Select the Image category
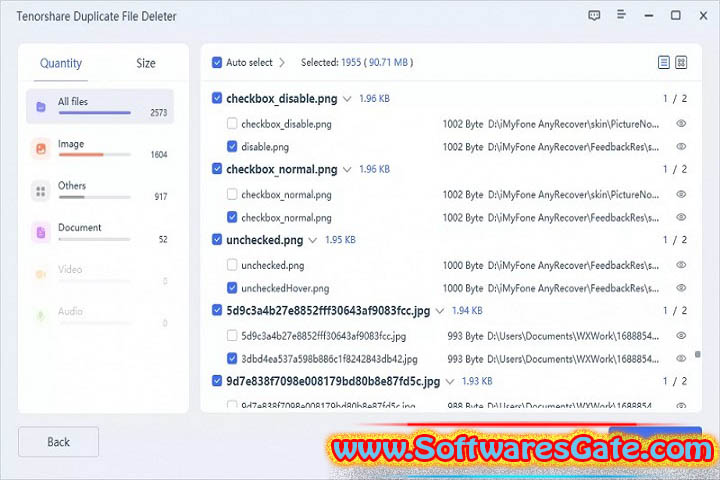Screen dimensions: 720x480 tap(100, 149)
